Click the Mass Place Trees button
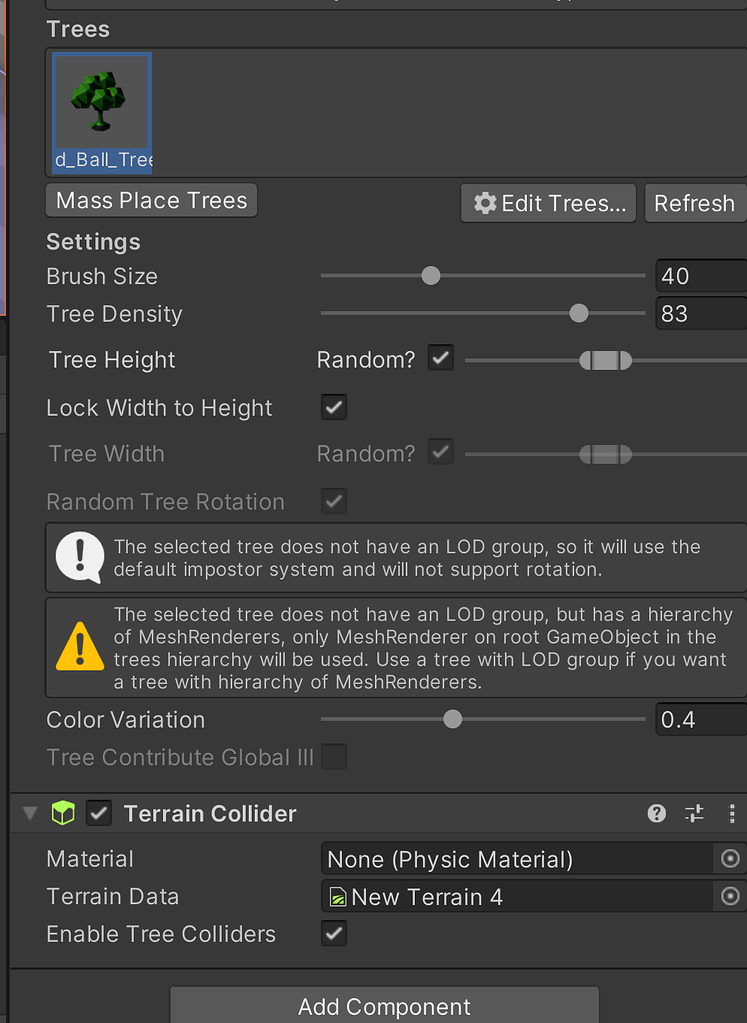This screenshot has width=747, height=1023. (150, 200)
